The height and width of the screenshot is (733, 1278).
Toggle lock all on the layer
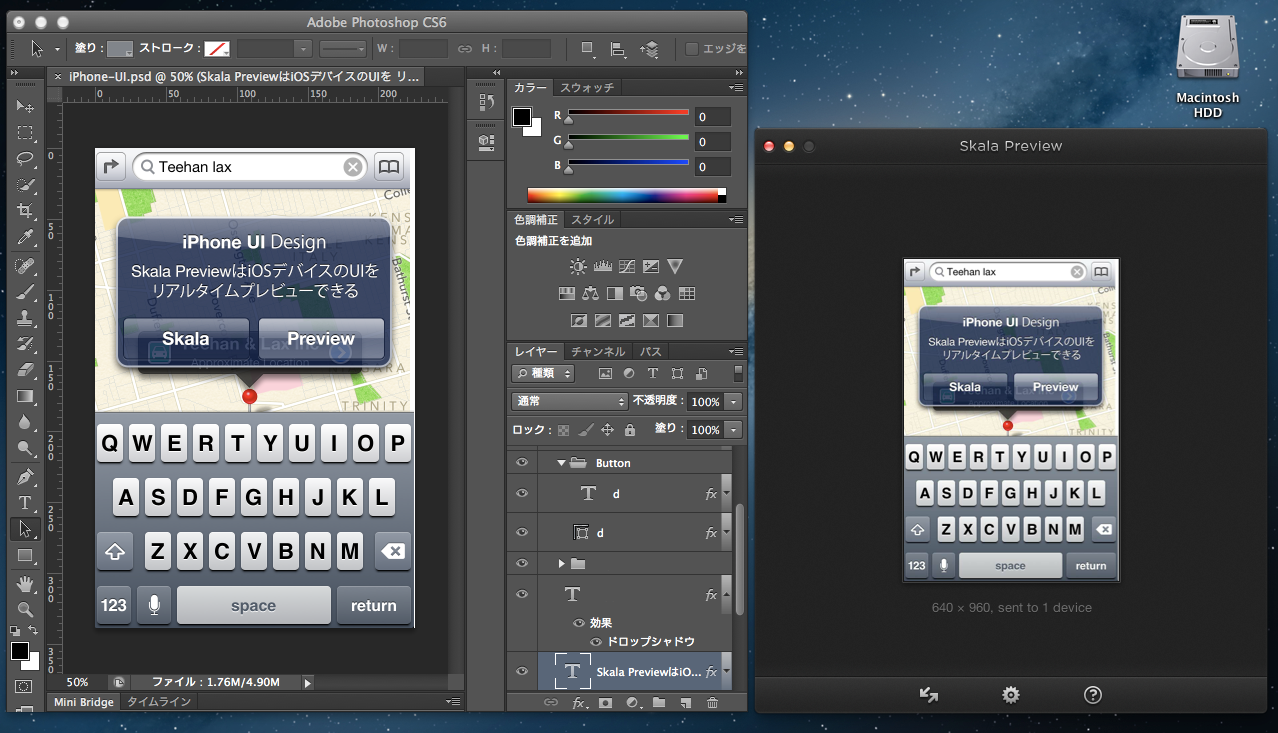(x=629, y=430)
